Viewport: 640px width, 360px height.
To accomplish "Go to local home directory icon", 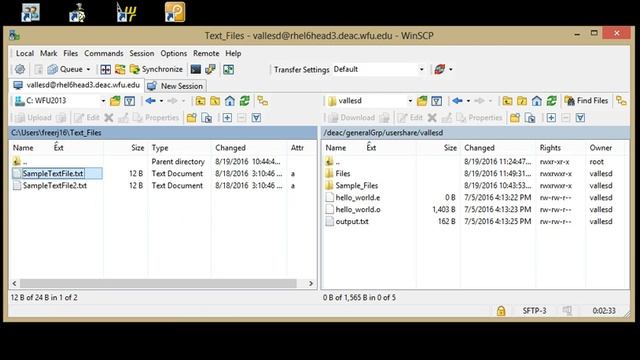I will point(230,101).
